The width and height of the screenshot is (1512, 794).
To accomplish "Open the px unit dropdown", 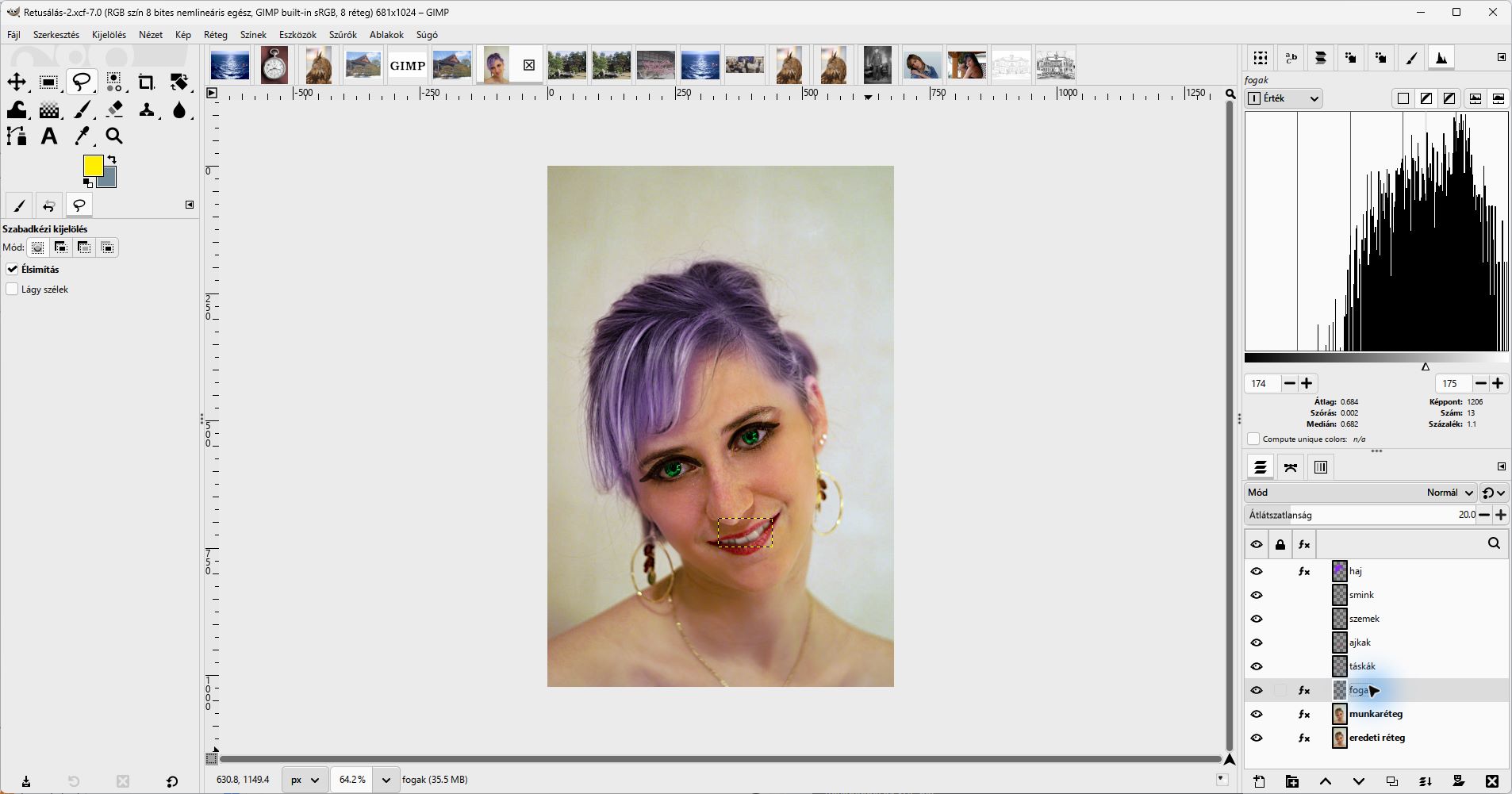I will 305,780.
